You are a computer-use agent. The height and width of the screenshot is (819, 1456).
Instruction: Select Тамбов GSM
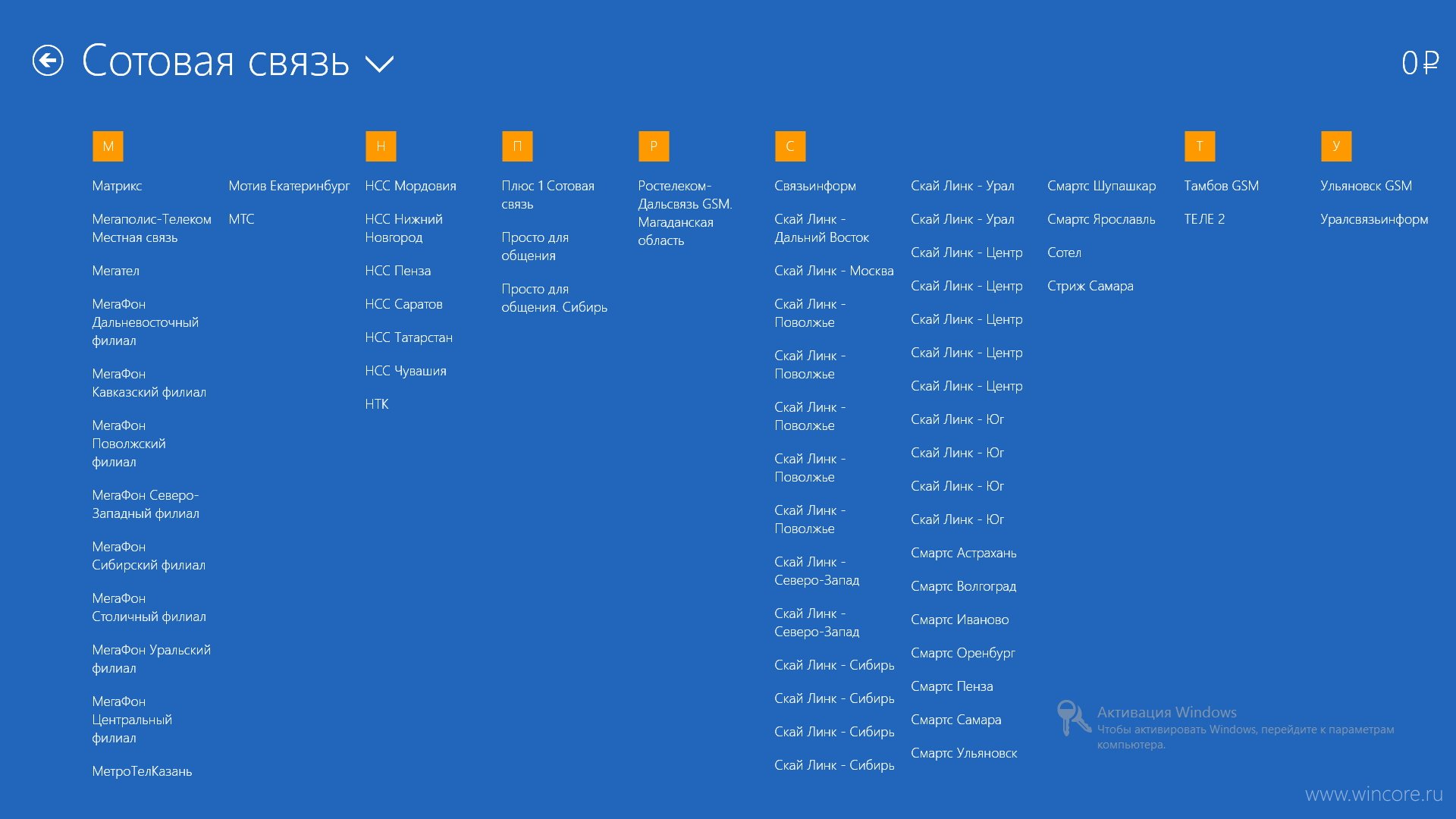tap(1221, 186)
